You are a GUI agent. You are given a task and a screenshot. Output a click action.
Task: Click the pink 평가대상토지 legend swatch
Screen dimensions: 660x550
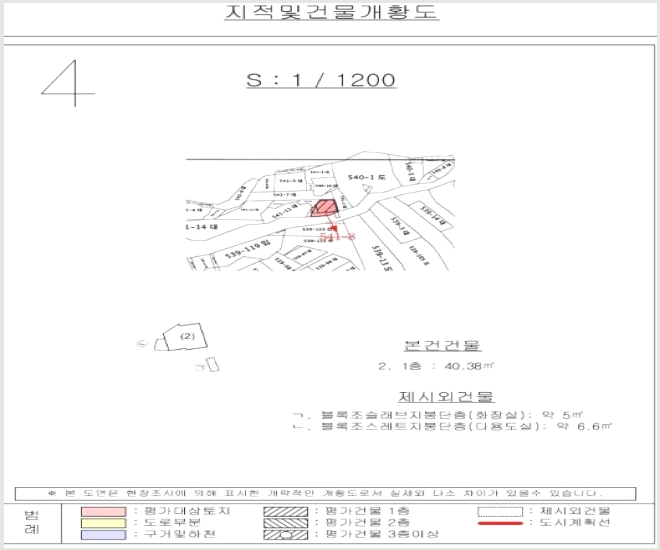tap(104, 512)
